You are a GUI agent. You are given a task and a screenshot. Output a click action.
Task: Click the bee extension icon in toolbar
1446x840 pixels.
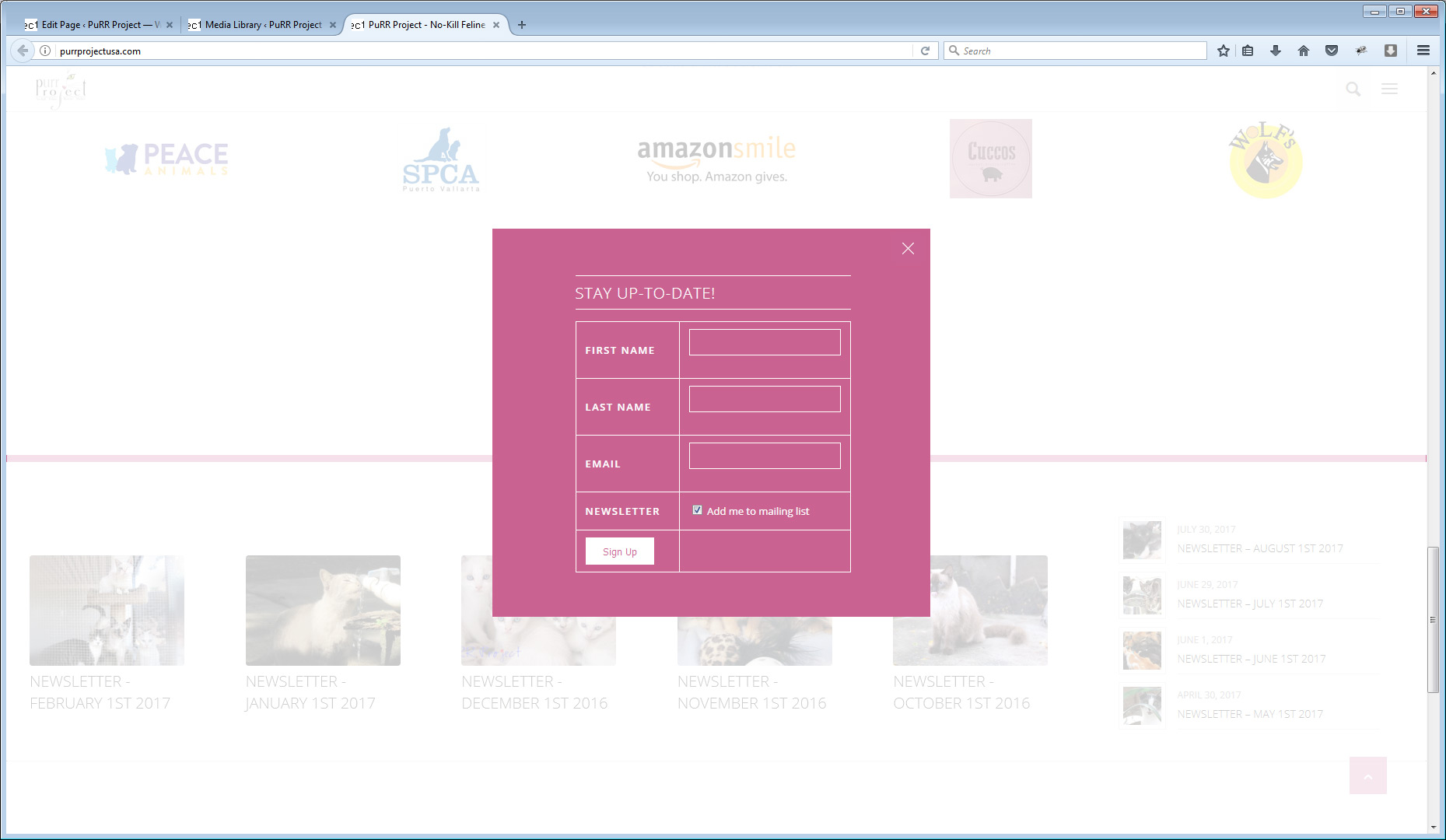pyautogui.click(x=1361, y=51)
